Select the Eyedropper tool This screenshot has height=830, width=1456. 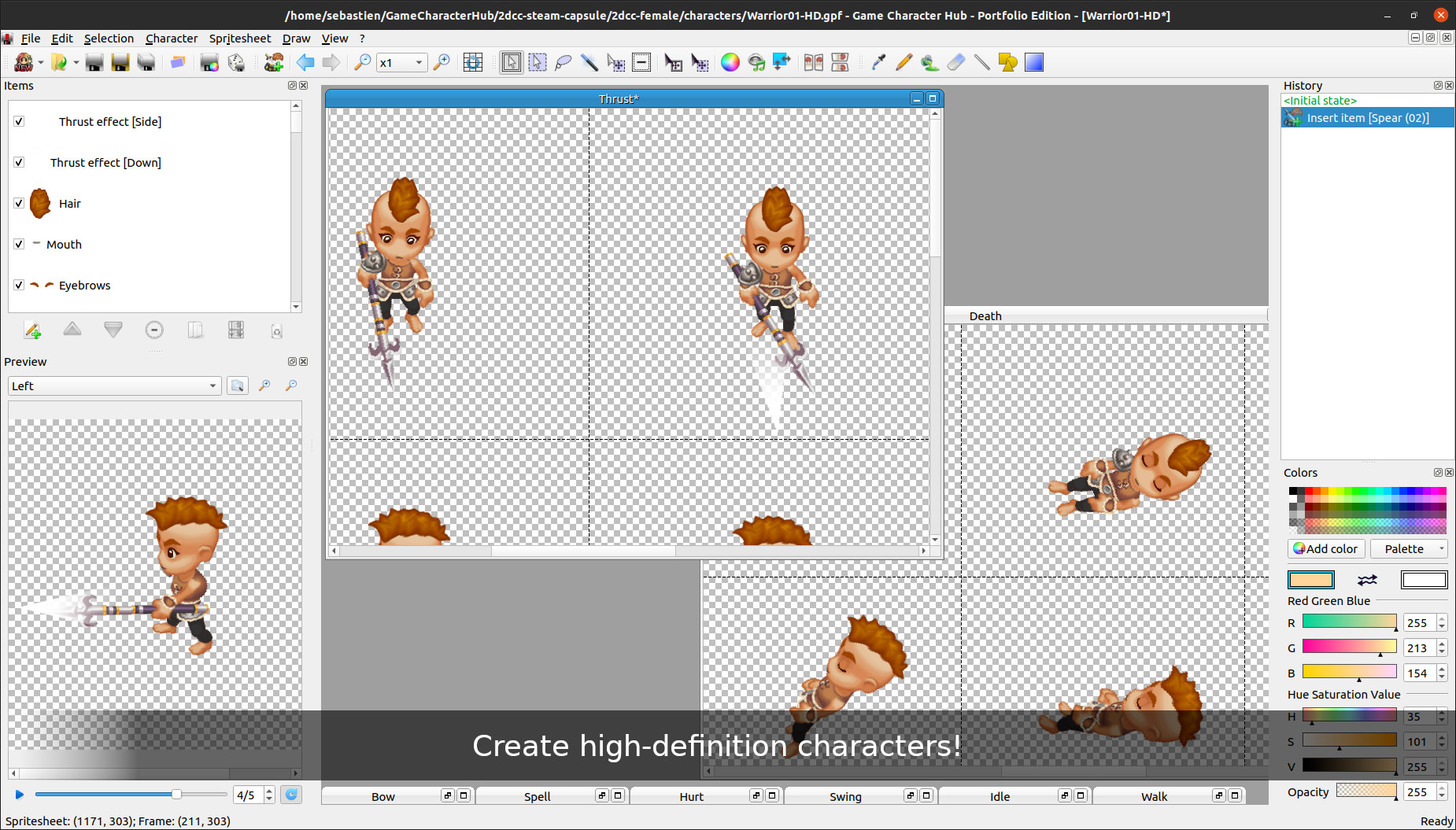point(878,62)
